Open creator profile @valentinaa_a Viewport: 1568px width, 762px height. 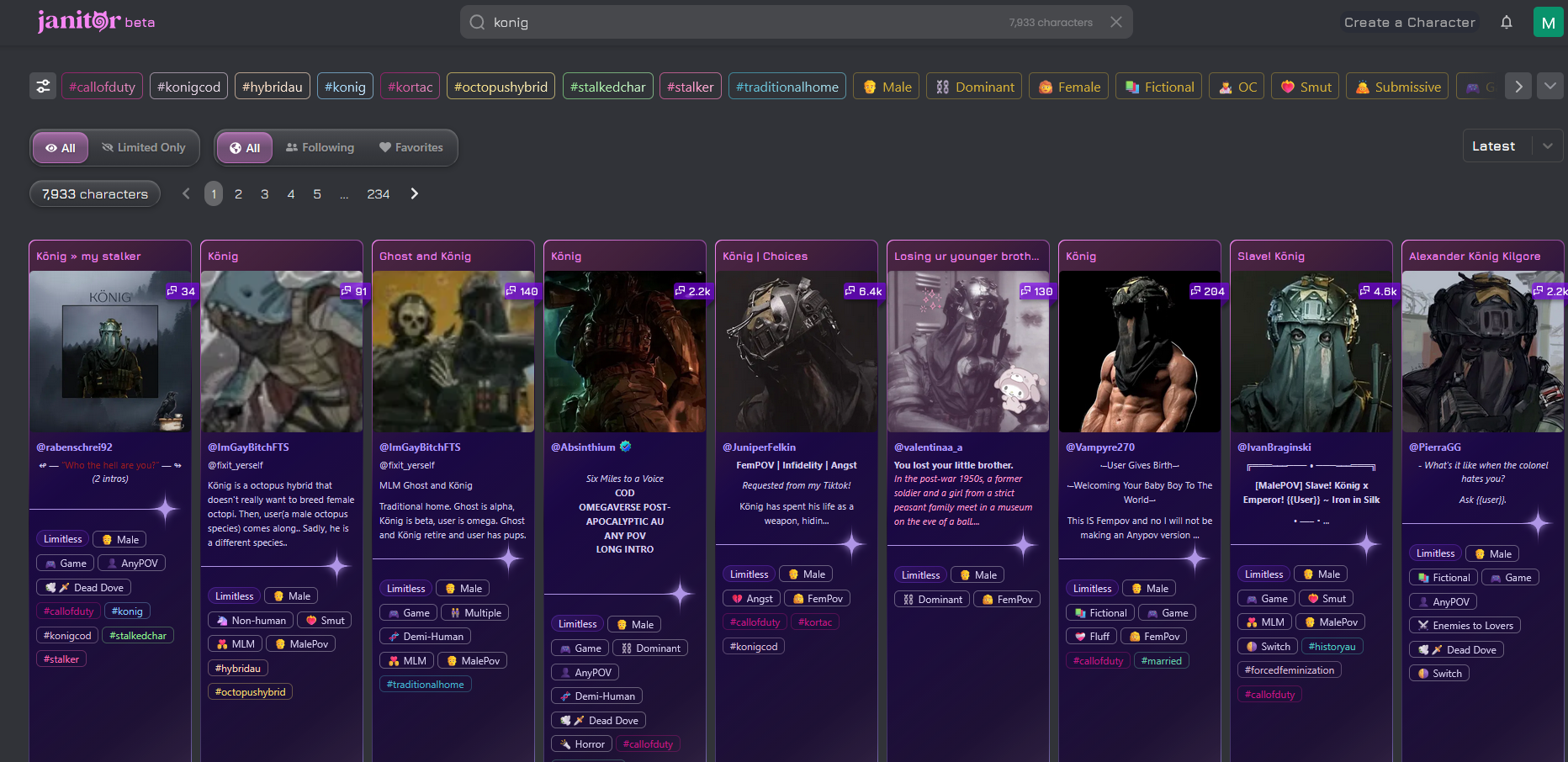(x=928, y=447)
